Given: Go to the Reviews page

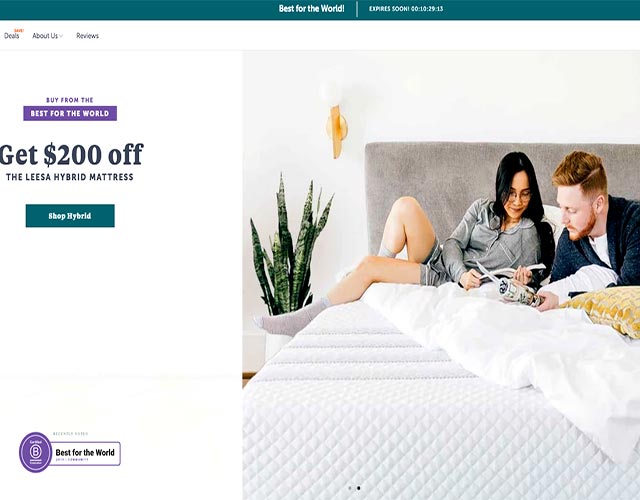Looking at the screenshot, I should 87,36.
